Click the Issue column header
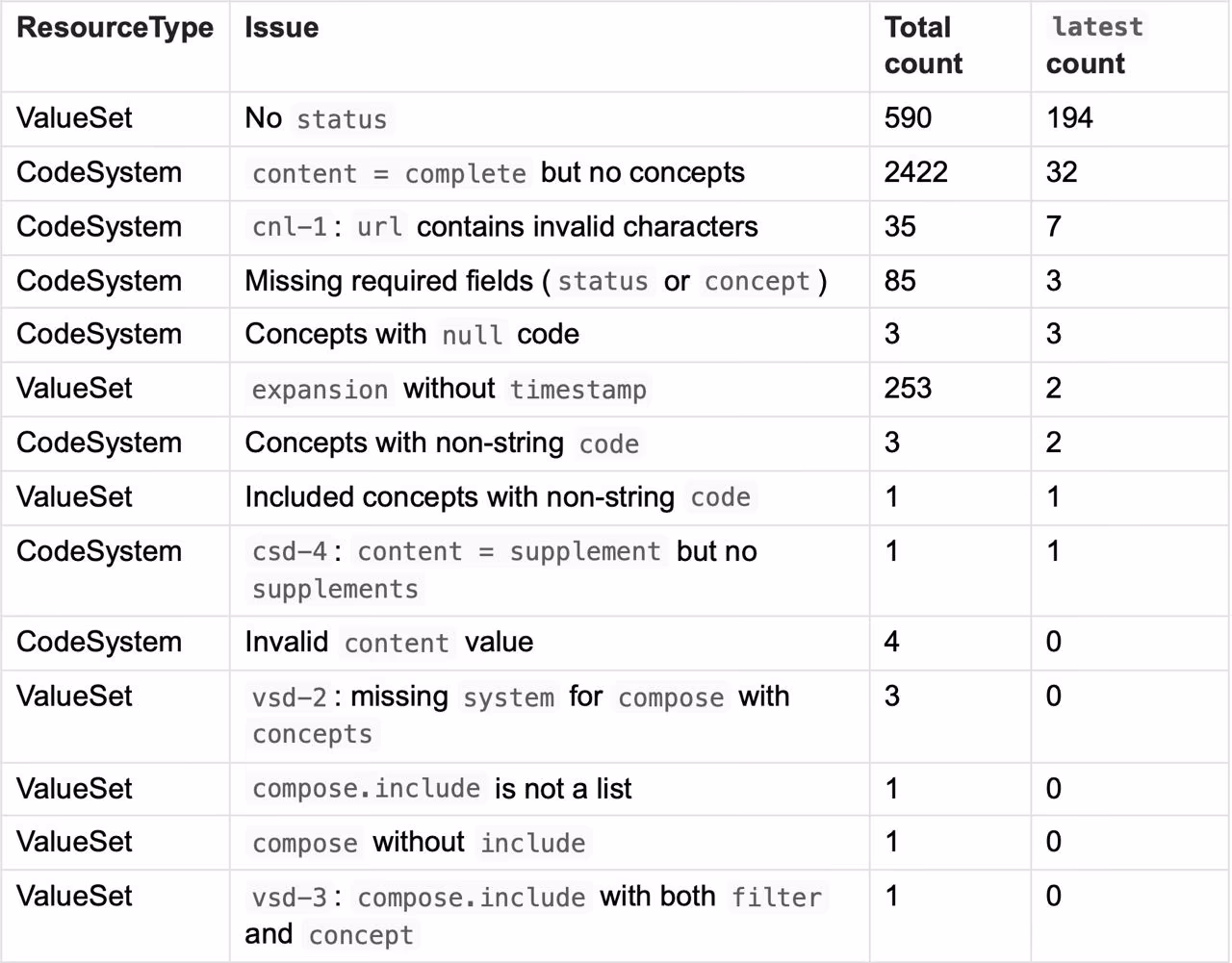Image resolution: width=1232 pixels, height=963 pixels. point(281,28)
